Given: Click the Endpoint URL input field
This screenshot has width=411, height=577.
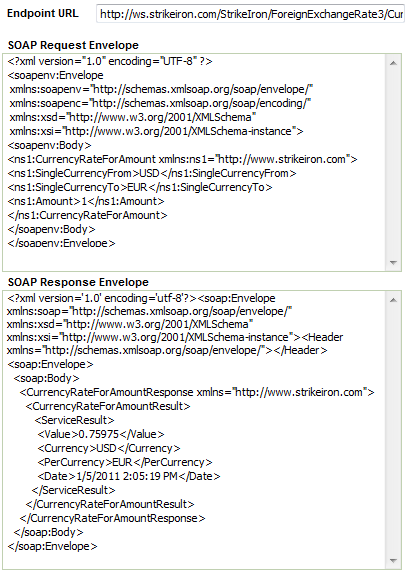Looking at the screenshot, I should point(251,14).
